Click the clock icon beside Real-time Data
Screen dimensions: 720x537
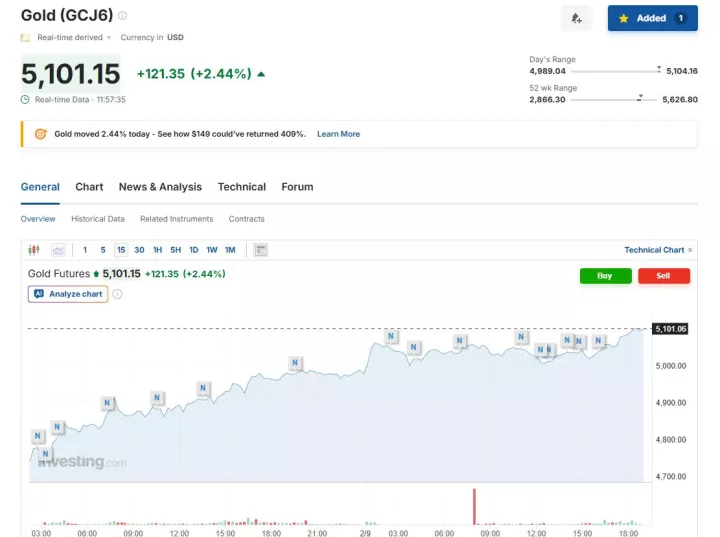tap(26, 99)
